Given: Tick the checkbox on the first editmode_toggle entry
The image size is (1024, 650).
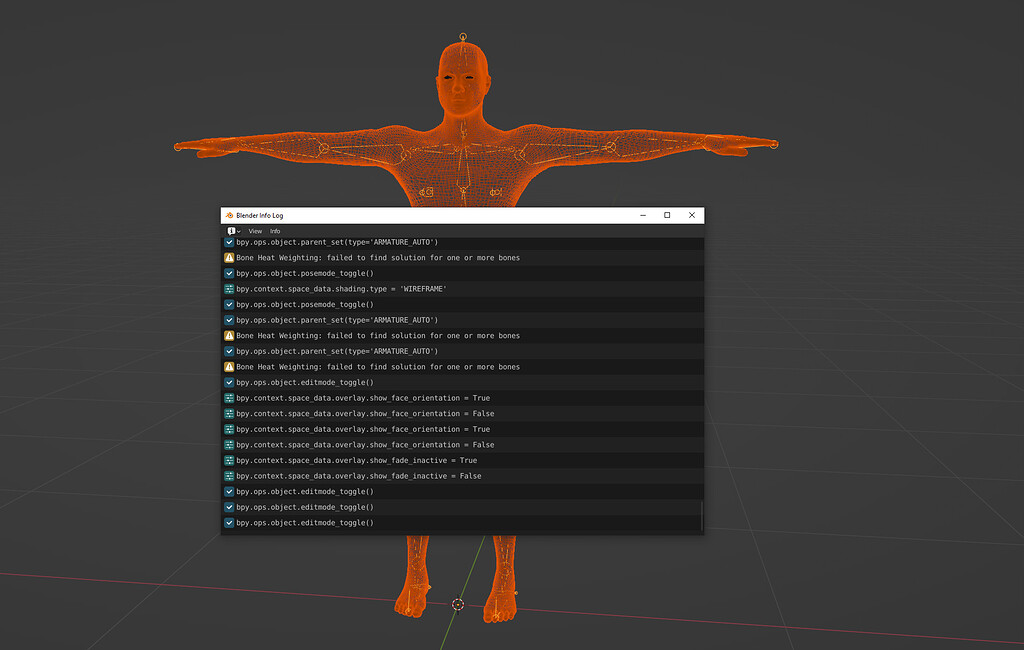Looking at the screenshot, I should pyautogui.click(x=228, y=382).
